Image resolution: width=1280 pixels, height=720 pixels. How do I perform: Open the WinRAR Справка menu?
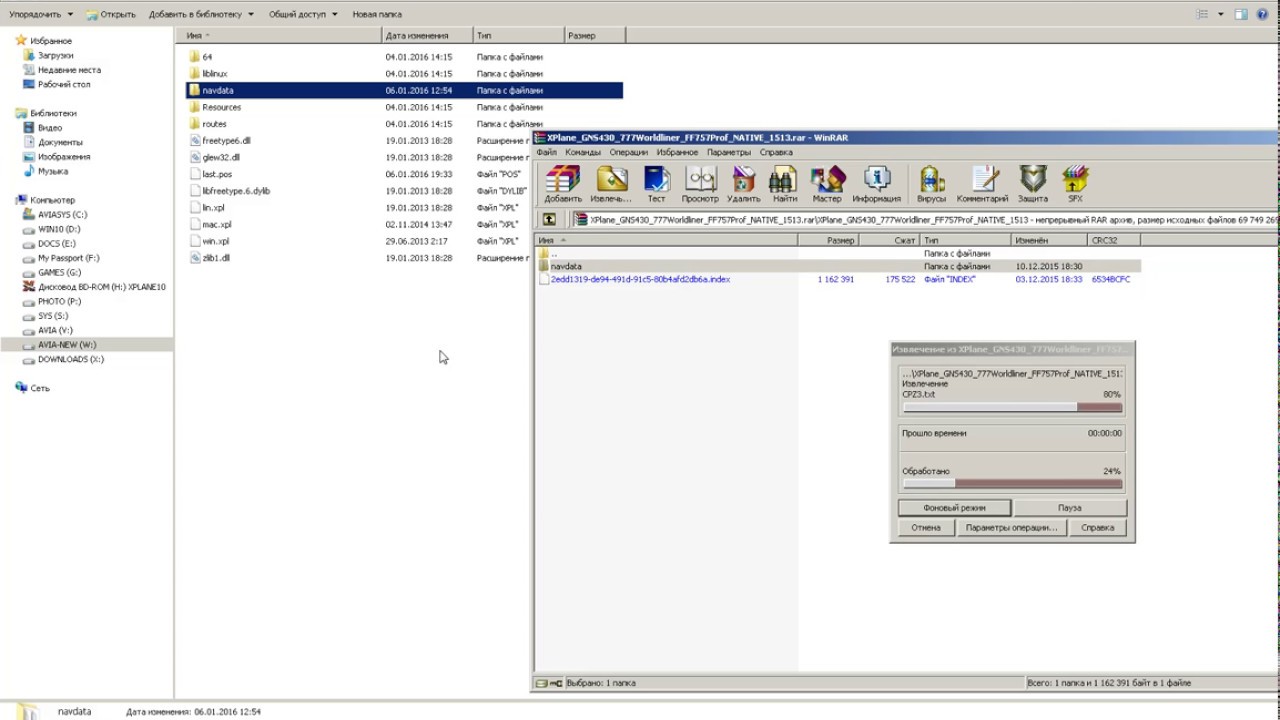(x=776, y=152)
